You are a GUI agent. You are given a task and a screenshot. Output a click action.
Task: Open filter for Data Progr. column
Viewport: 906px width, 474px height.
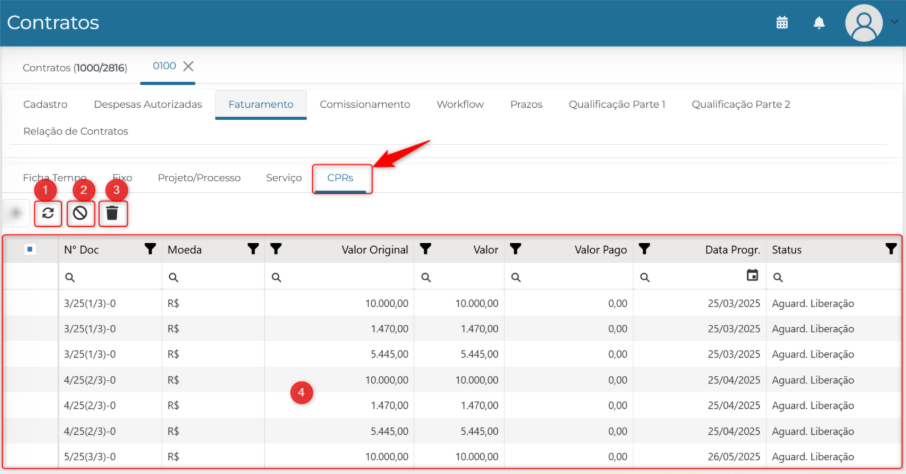[x=644, y=249]
